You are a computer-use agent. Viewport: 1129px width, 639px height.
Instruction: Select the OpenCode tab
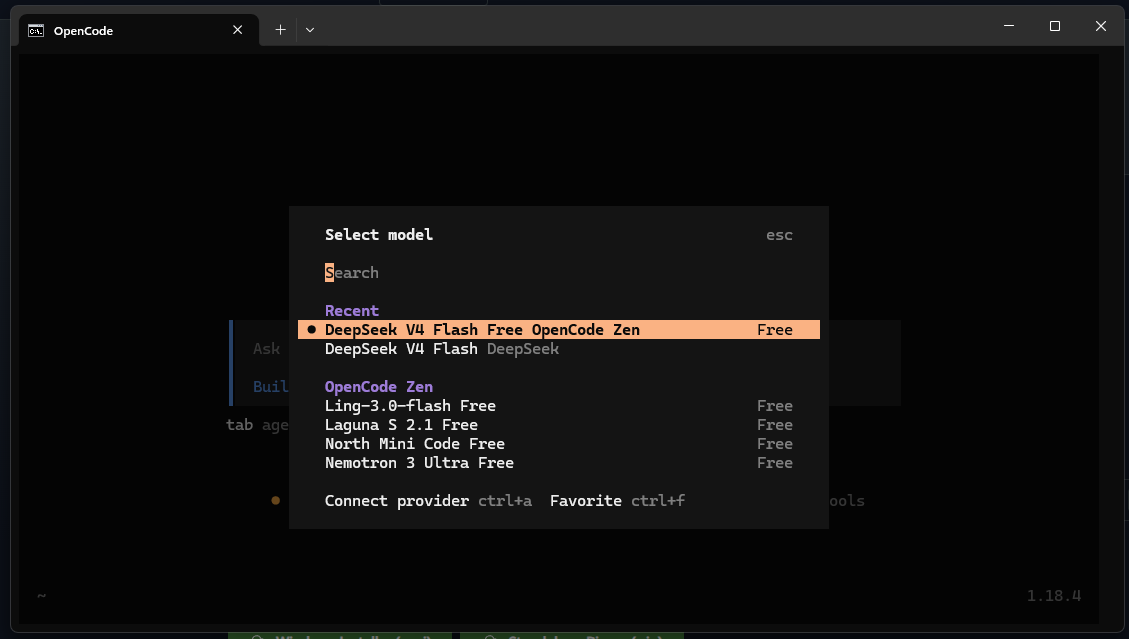[x=139, y=30]
